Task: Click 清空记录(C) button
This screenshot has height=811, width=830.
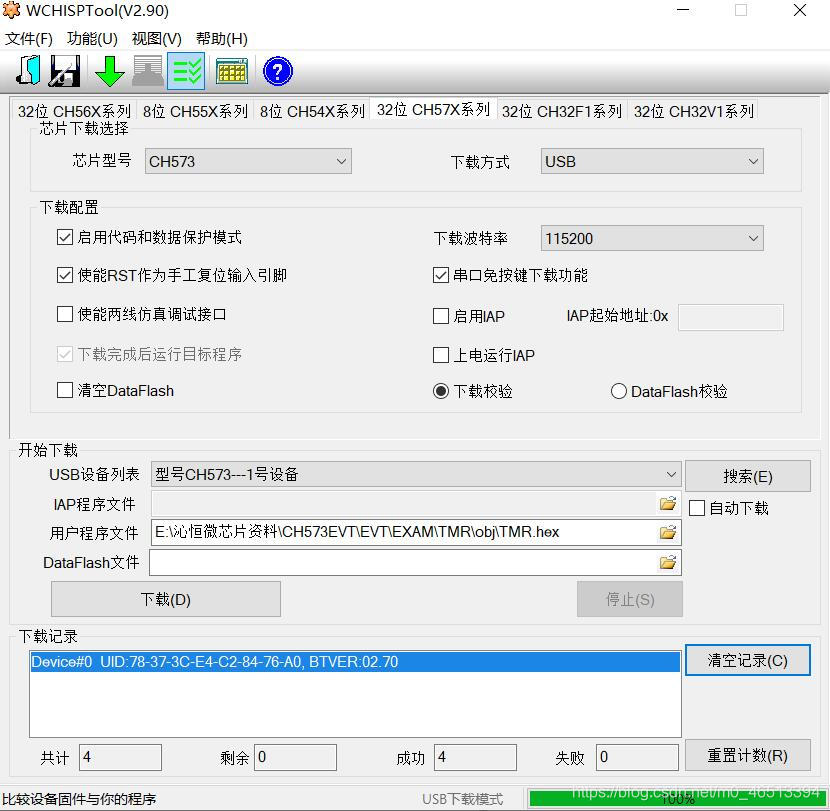Action: pos(747,660)
